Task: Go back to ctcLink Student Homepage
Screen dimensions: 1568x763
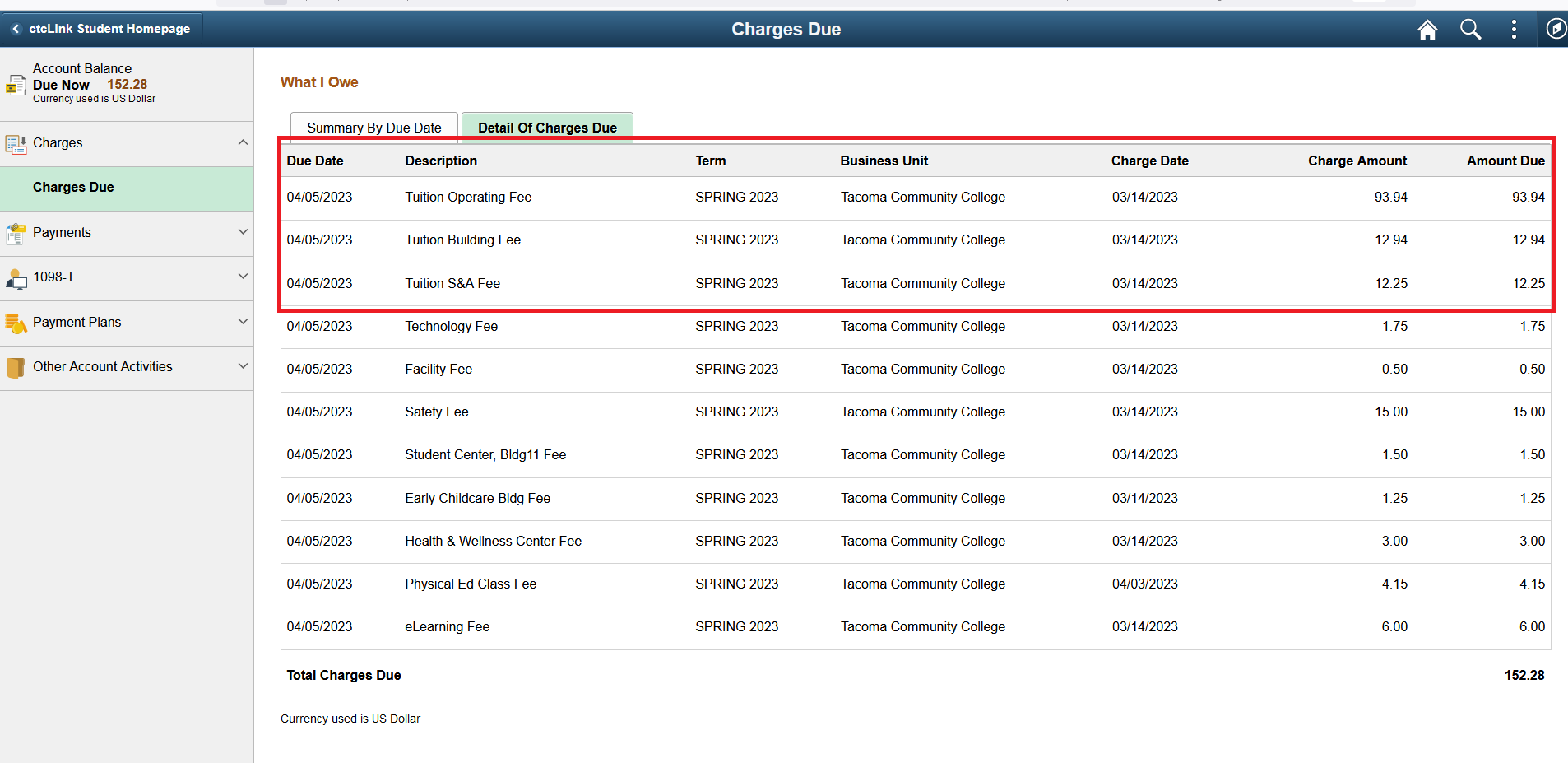Action: [102, 29]
